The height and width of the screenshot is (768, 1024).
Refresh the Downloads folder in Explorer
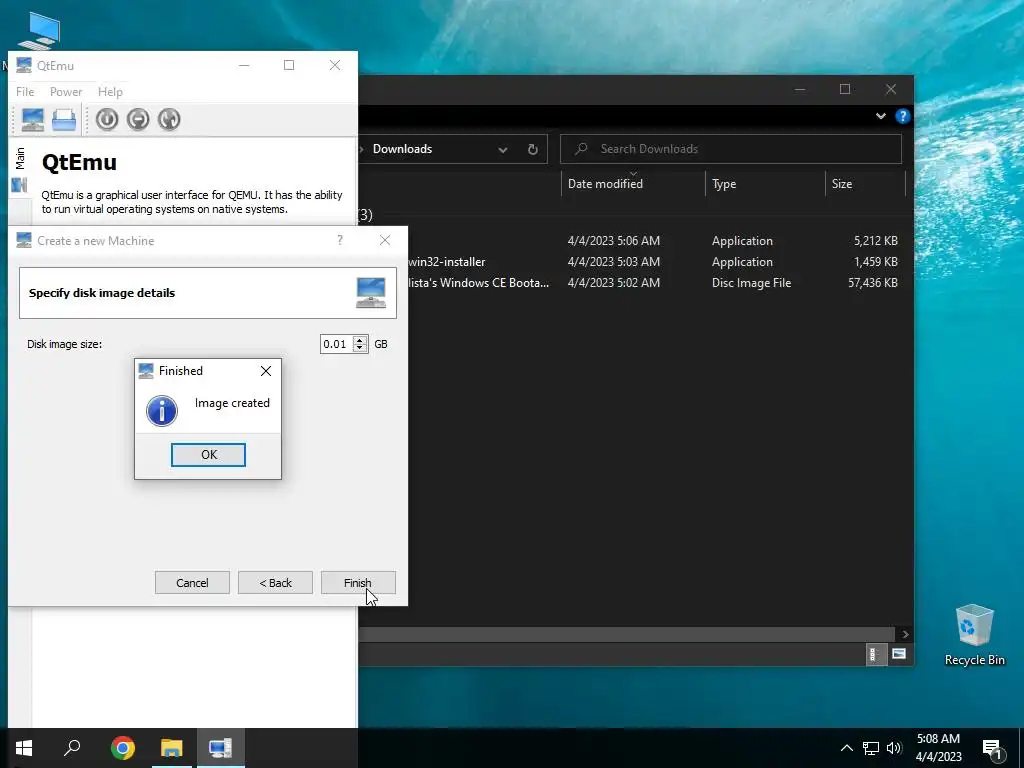click(x=533, y=150)
